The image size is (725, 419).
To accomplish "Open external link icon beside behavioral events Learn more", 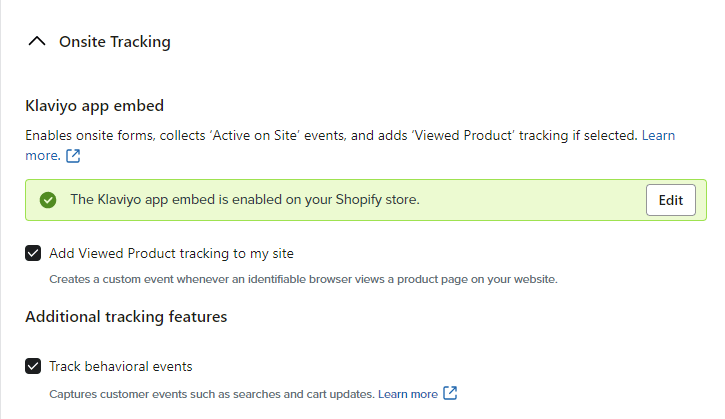I will pyautogui.click(x=450, y=393).
